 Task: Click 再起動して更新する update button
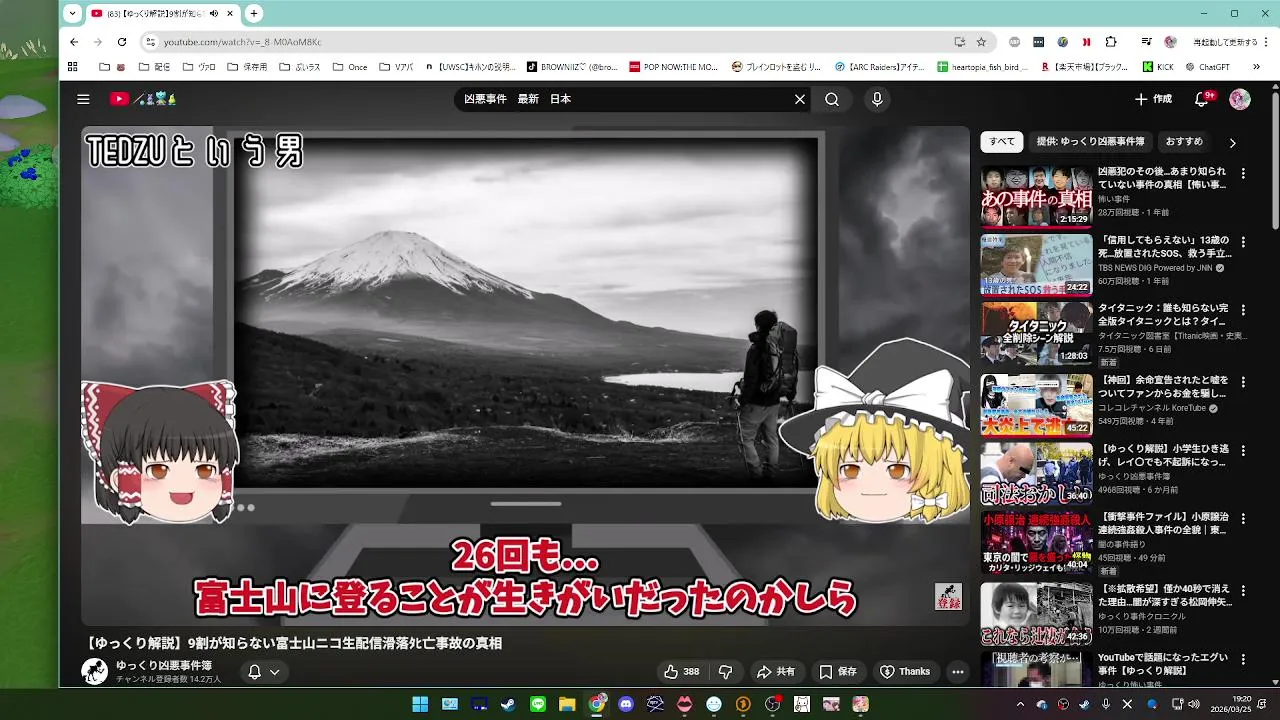(x=1226, y=42)
